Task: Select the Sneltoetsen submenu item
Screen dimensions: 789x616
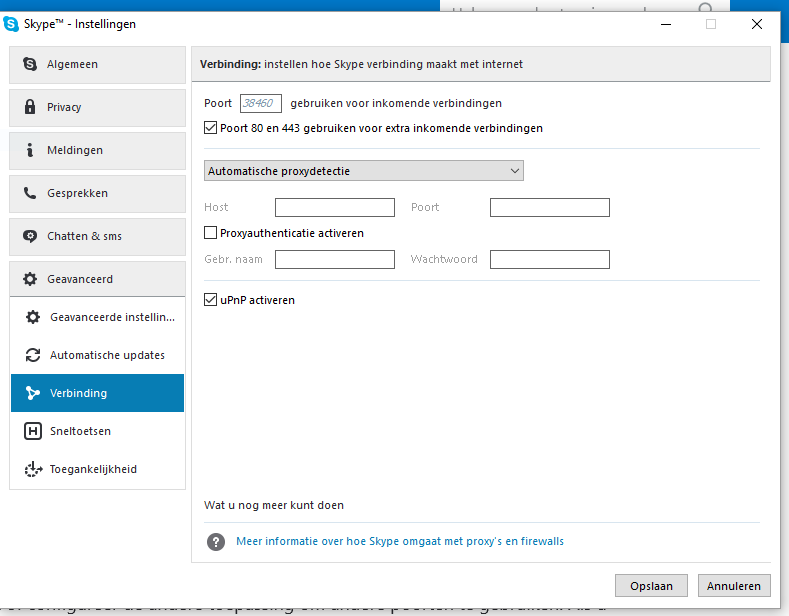Action: (98, 431)
